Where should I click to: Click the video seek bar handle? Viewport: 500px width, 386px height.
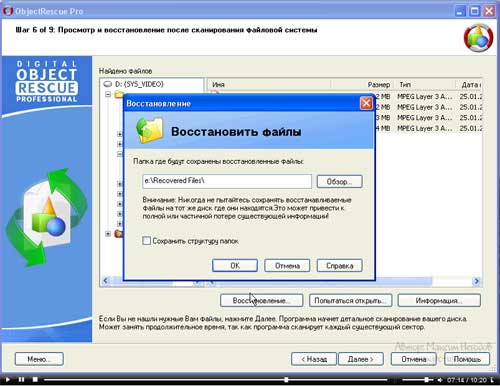pos(286,380)
